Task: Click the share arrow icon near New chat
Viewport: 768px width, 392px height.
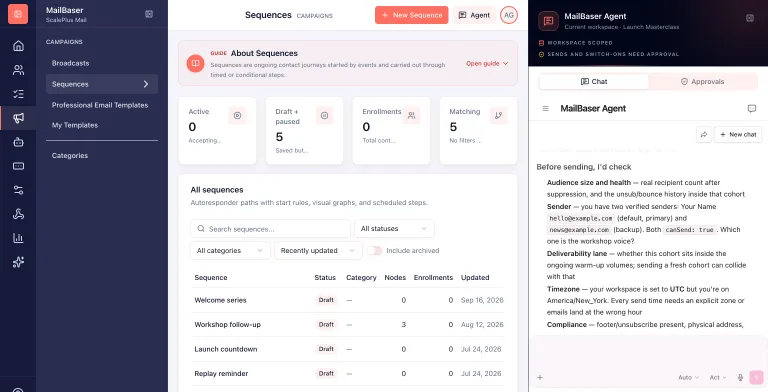Action: 704,134
